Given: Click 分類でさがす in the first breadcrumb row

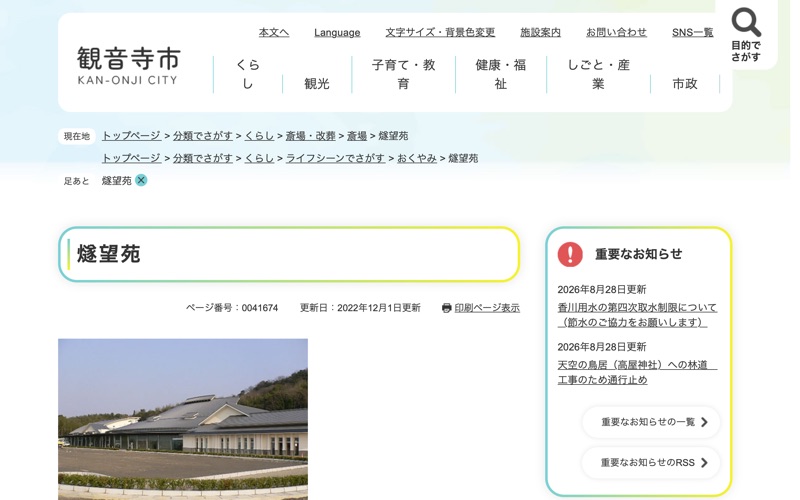Looking at the screenshot, I should point(203,136).
